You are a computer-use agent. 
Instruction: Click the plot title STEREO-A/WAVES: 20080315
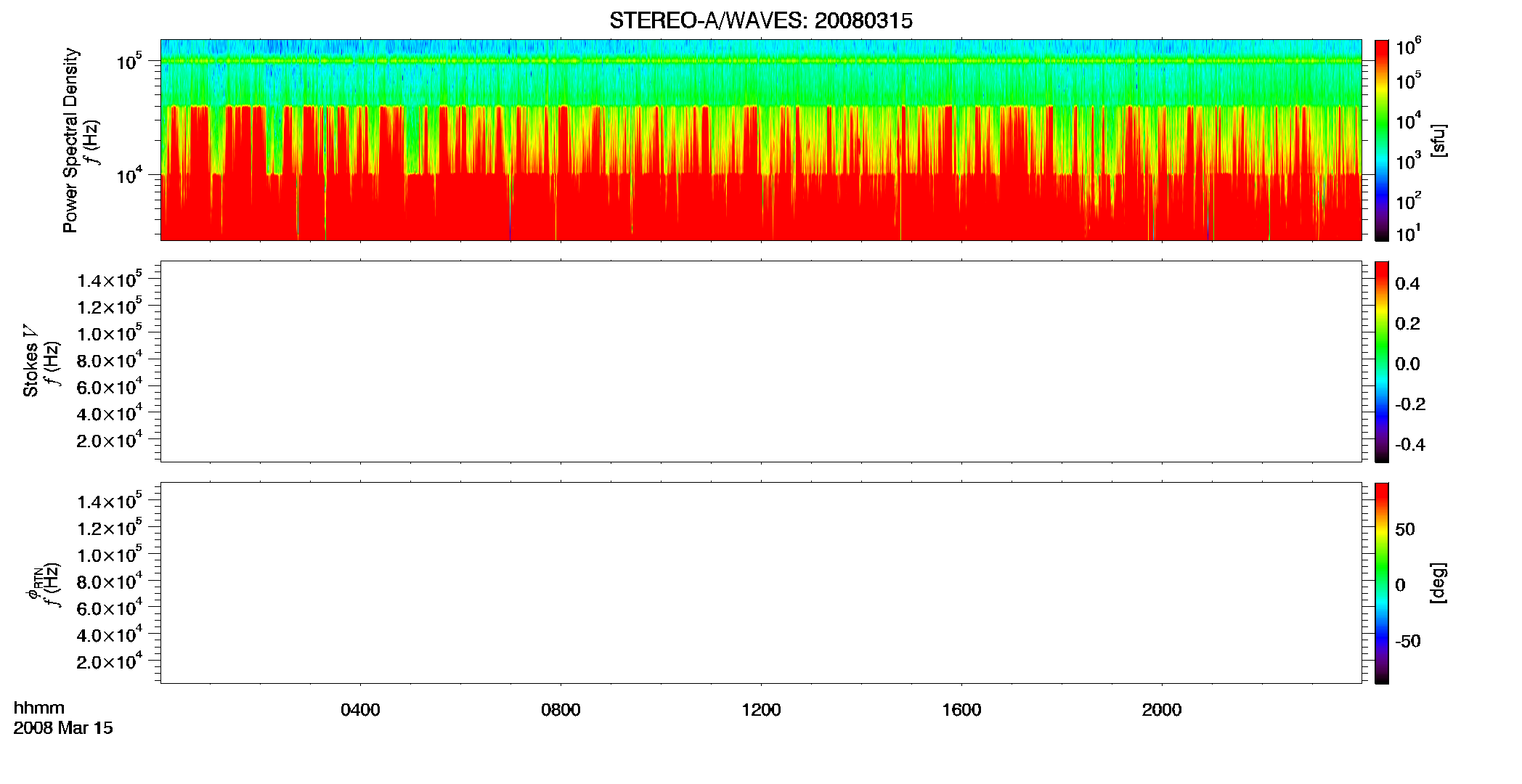pos(760,21)
